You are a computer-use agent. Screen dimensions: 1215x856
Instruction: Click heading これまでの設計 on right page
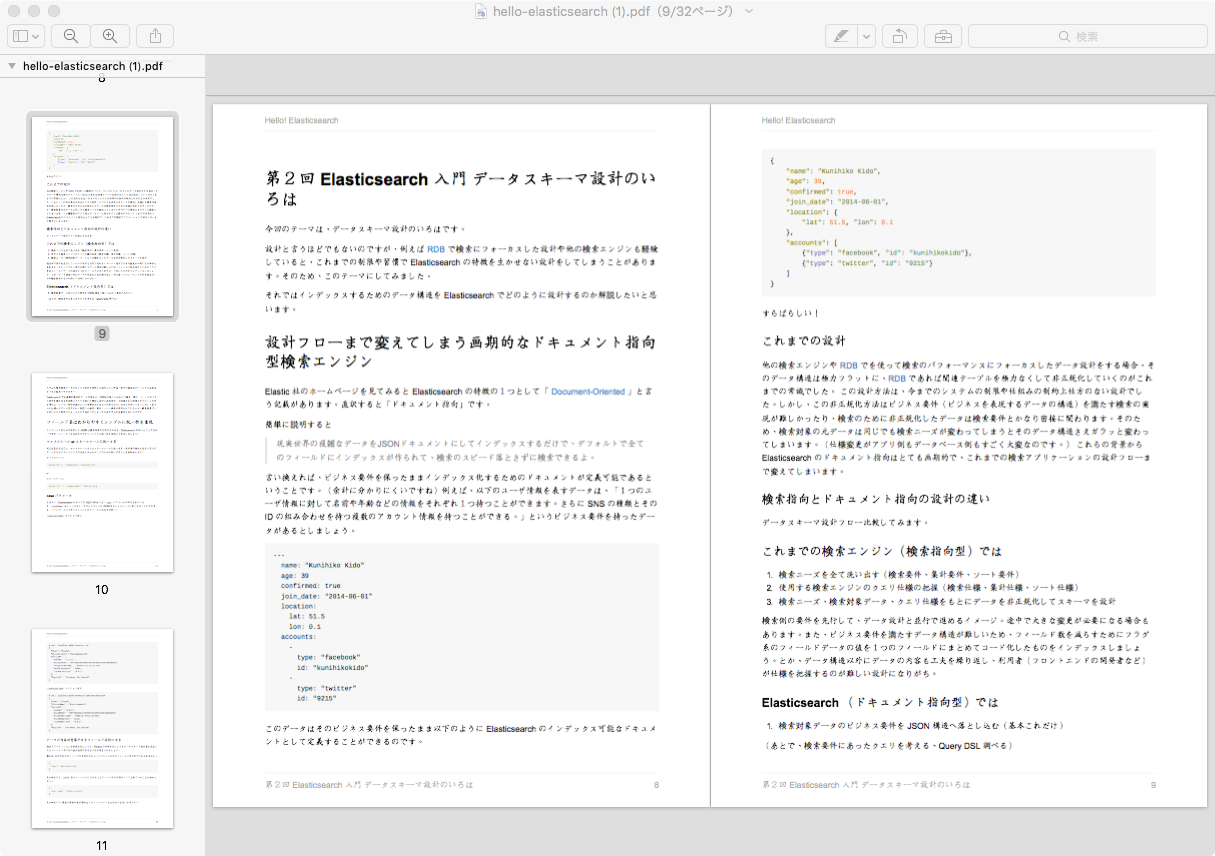803,340
